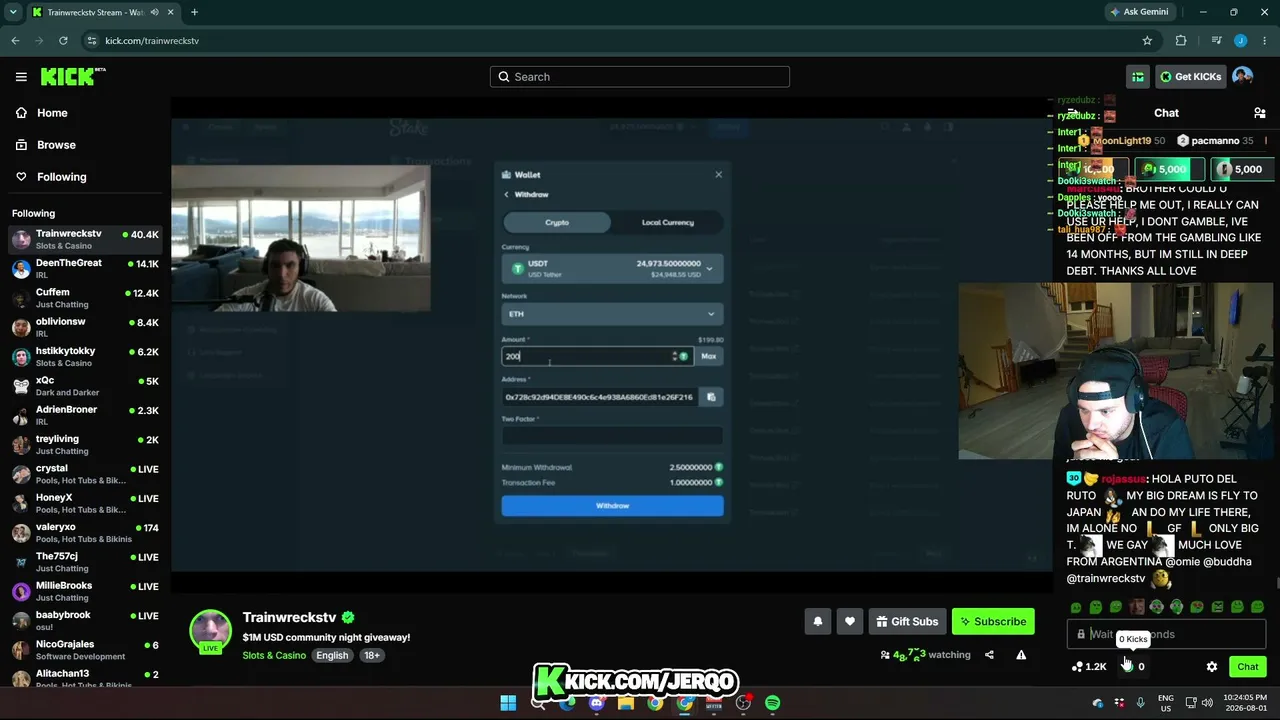Click the Gift Subs button
This screenshot has width=1280, height=720.
tap(907, 621)
